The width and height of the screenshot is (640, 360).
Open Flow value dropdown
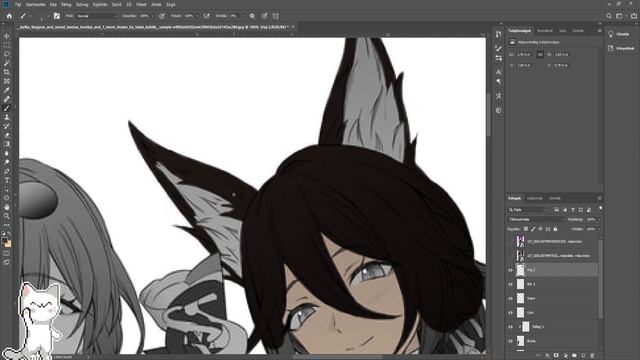197,16
